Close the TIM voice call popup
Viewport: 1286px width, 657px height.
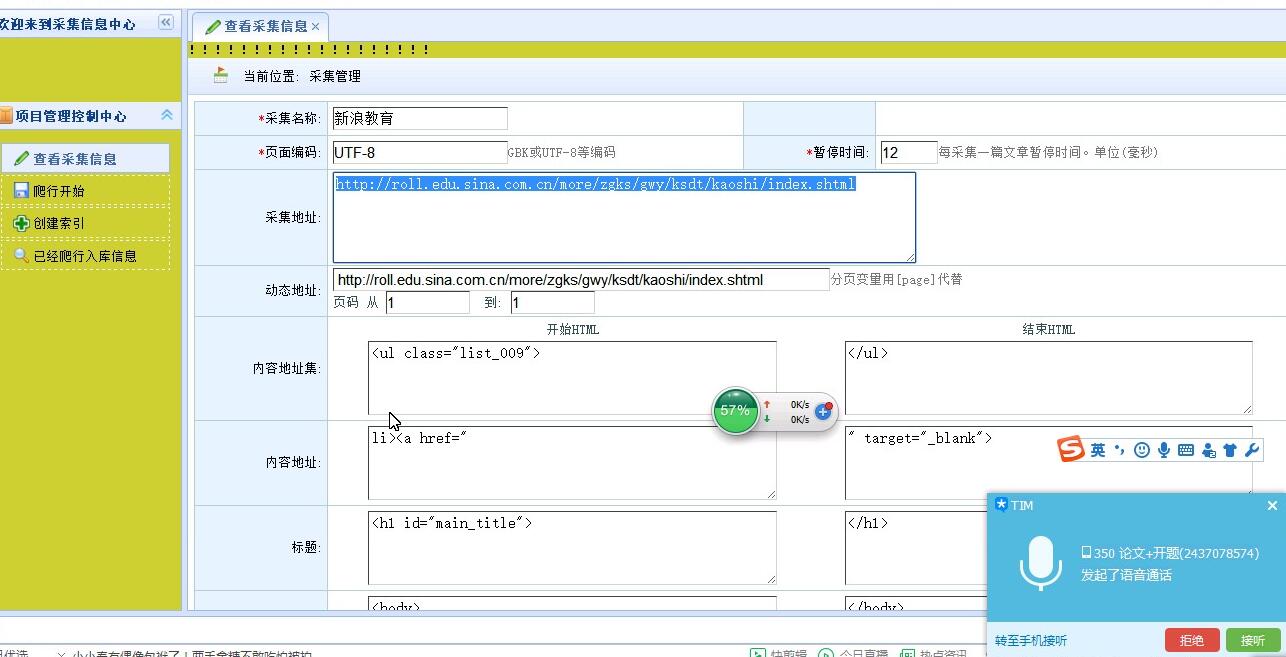(x=1272, y=506)
